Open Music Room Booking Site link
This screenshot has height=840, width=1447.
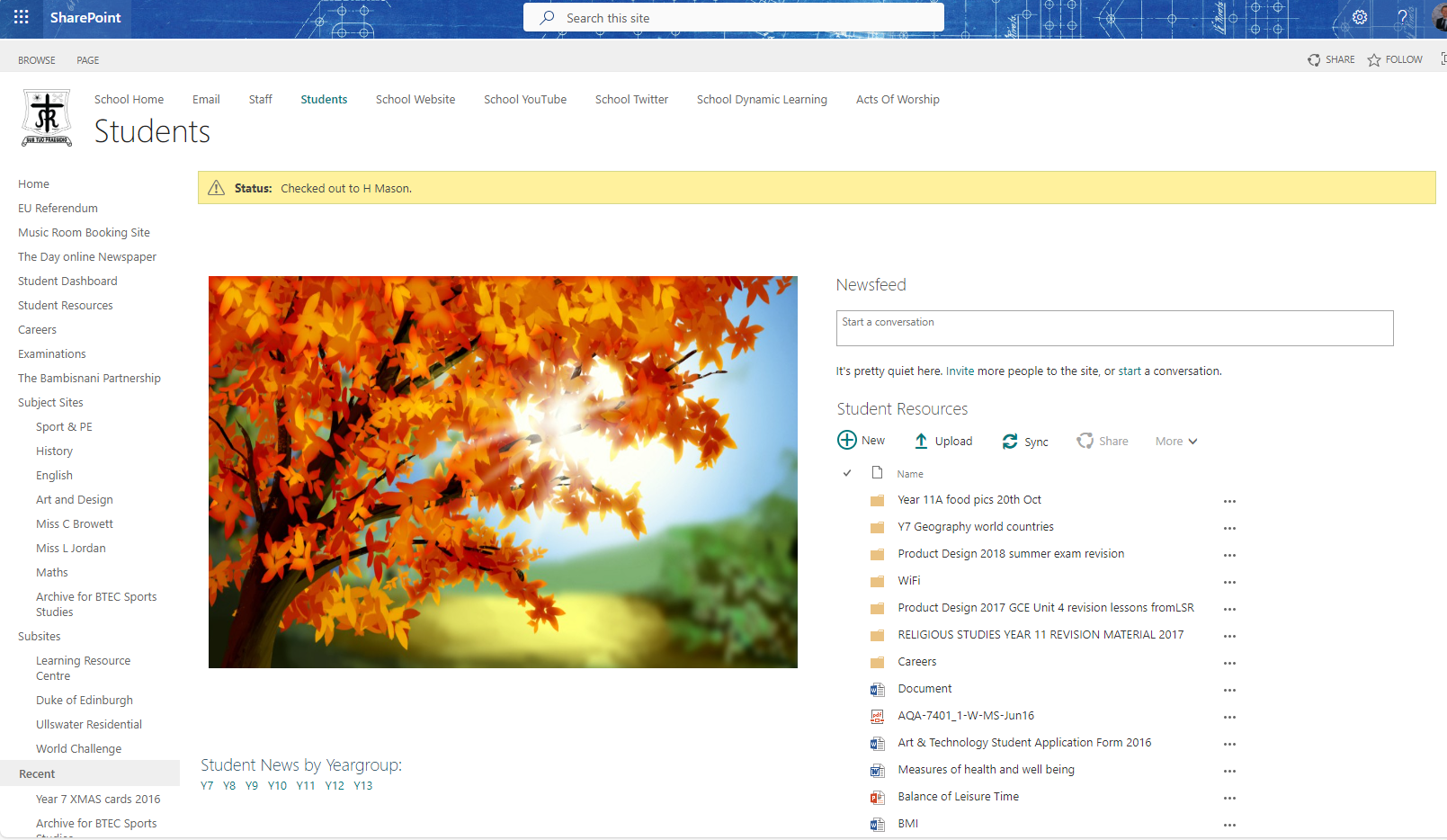[x=84, y=232]
